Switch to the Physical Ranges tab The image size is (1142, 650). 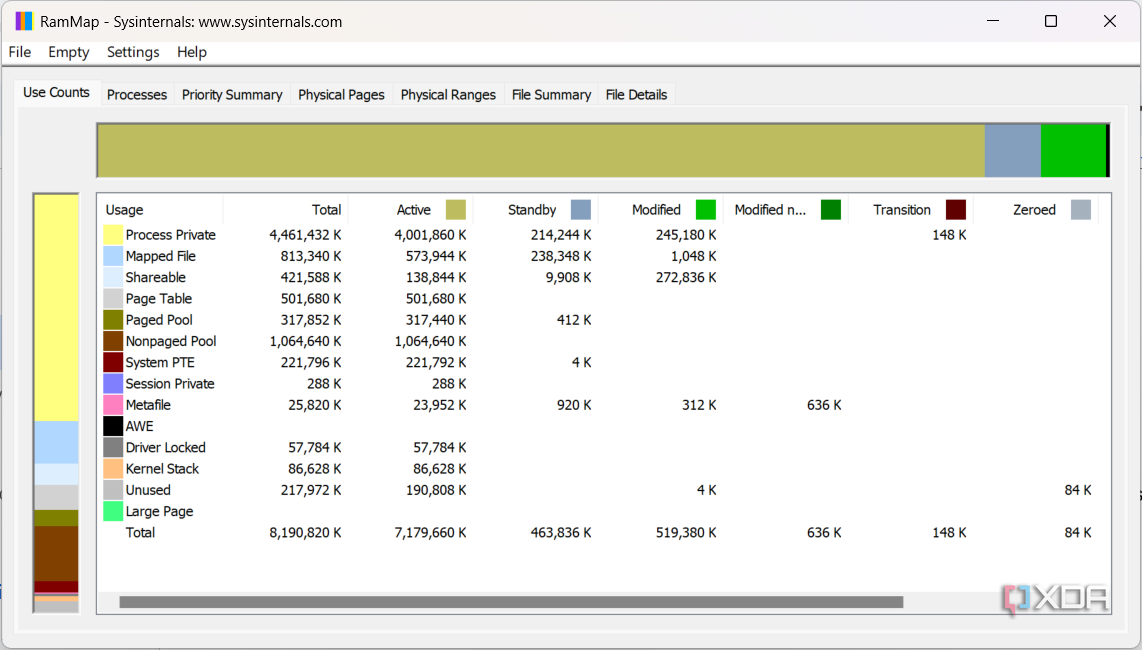(448, 95)
